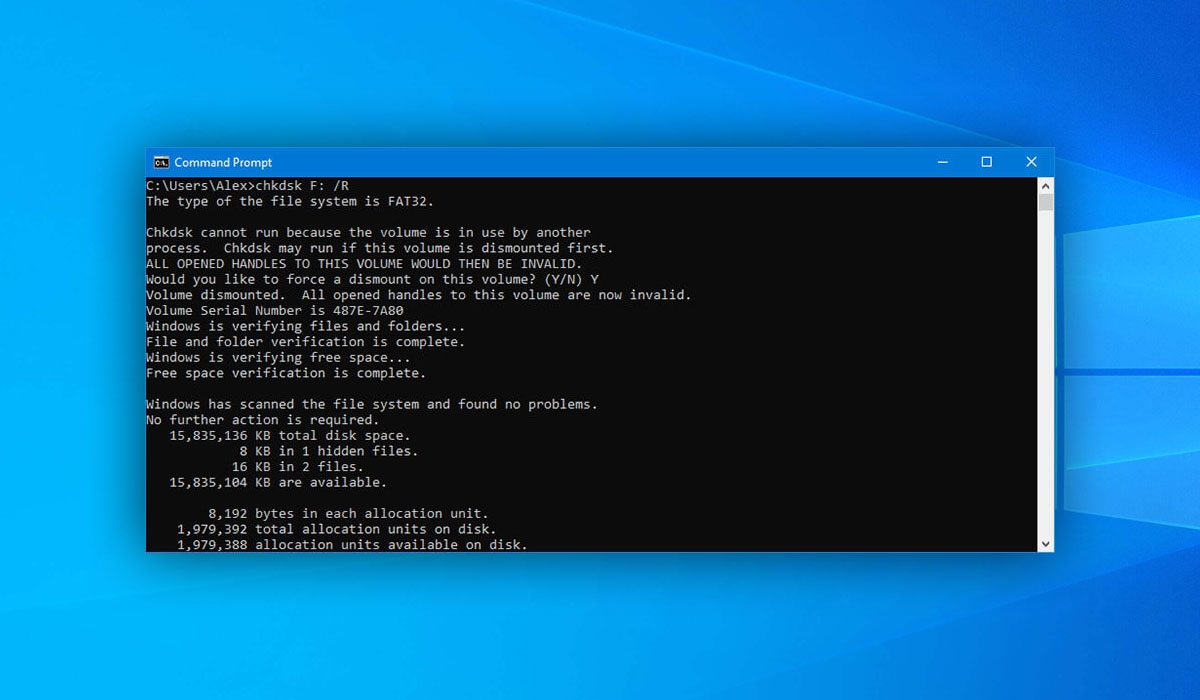Maximize the Command Prompt window

986,162
